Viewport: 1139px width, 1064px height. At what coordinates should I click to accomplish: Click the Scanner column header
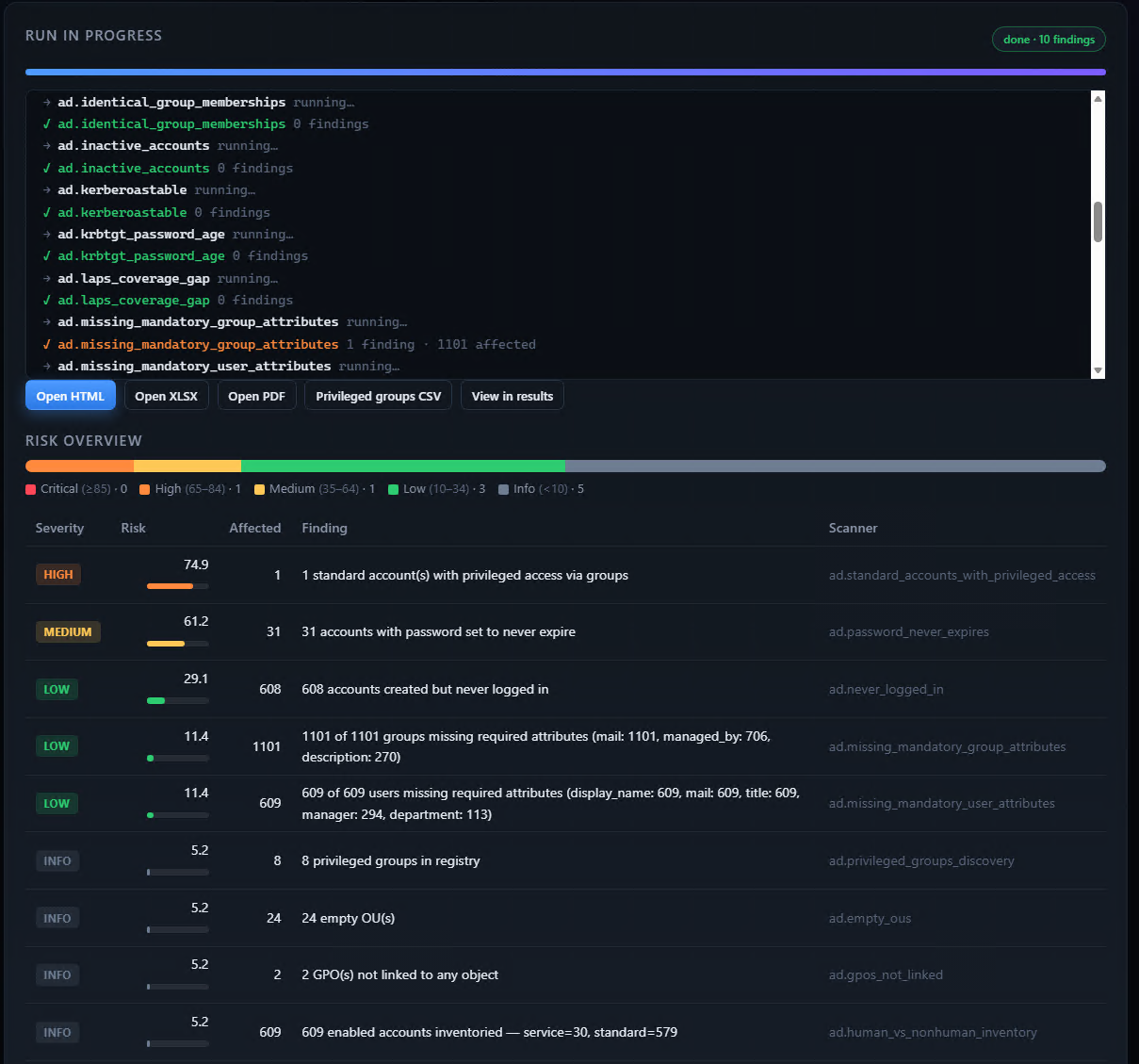click(853, 528)
